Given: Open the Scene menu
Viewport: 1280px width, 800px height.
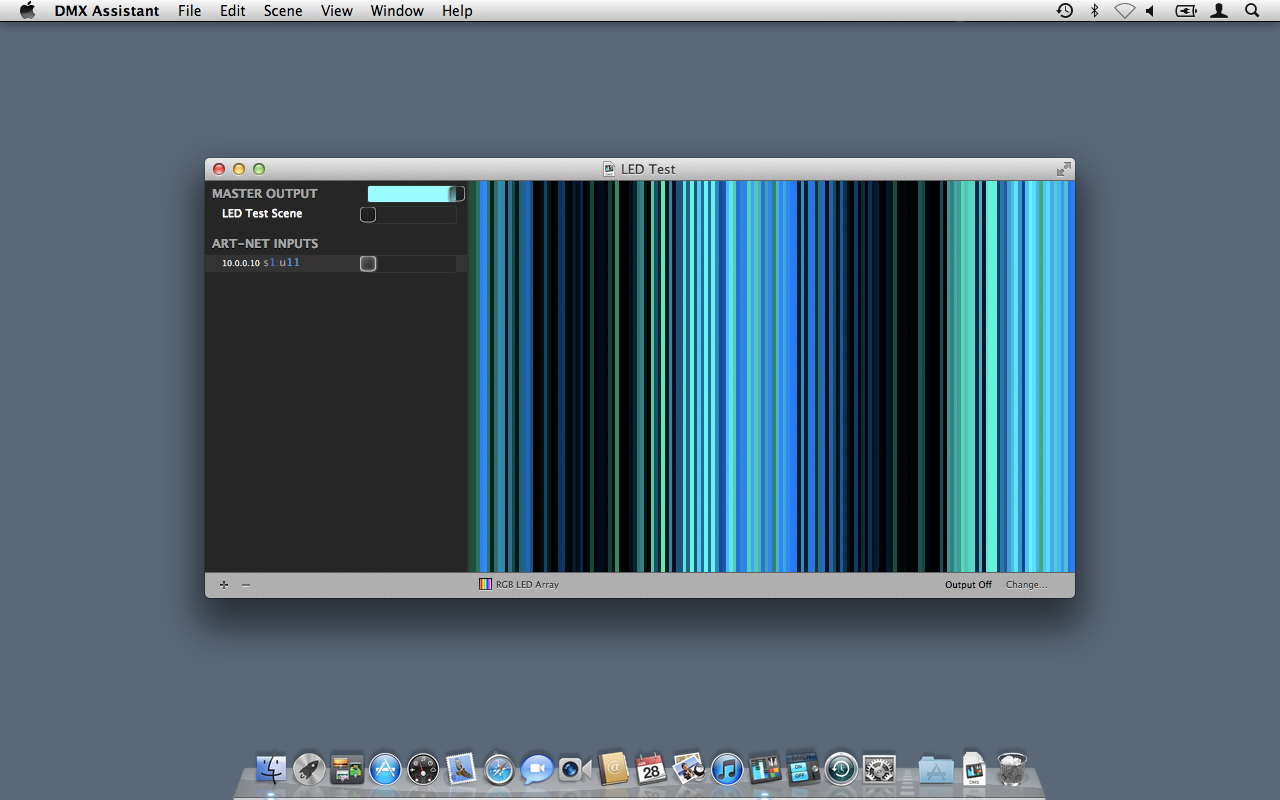Looking at the screenshot, I should click(283, 11).
